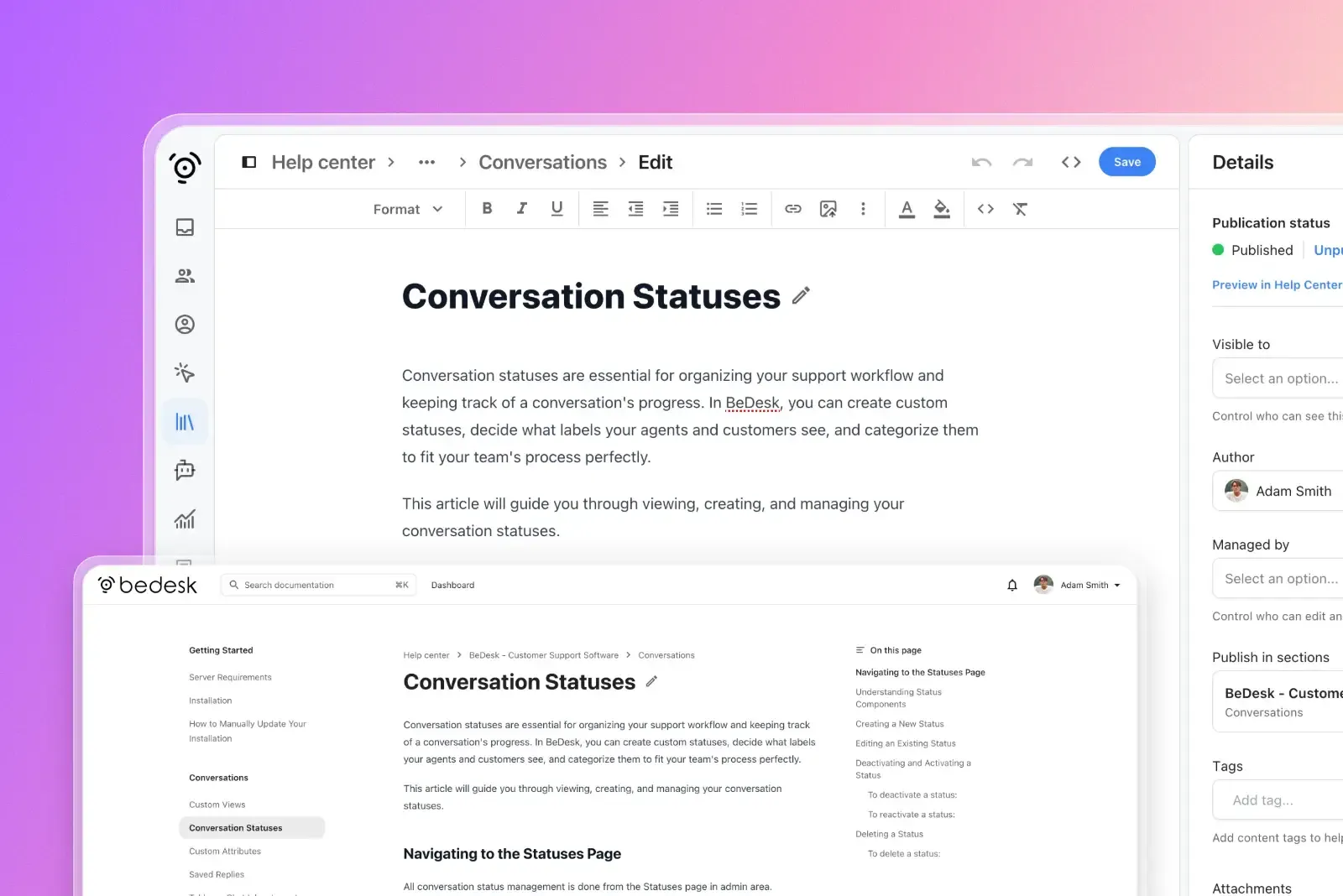Toggle italic text formatting
Screen dimensions: 1343x896
(522, 209)
